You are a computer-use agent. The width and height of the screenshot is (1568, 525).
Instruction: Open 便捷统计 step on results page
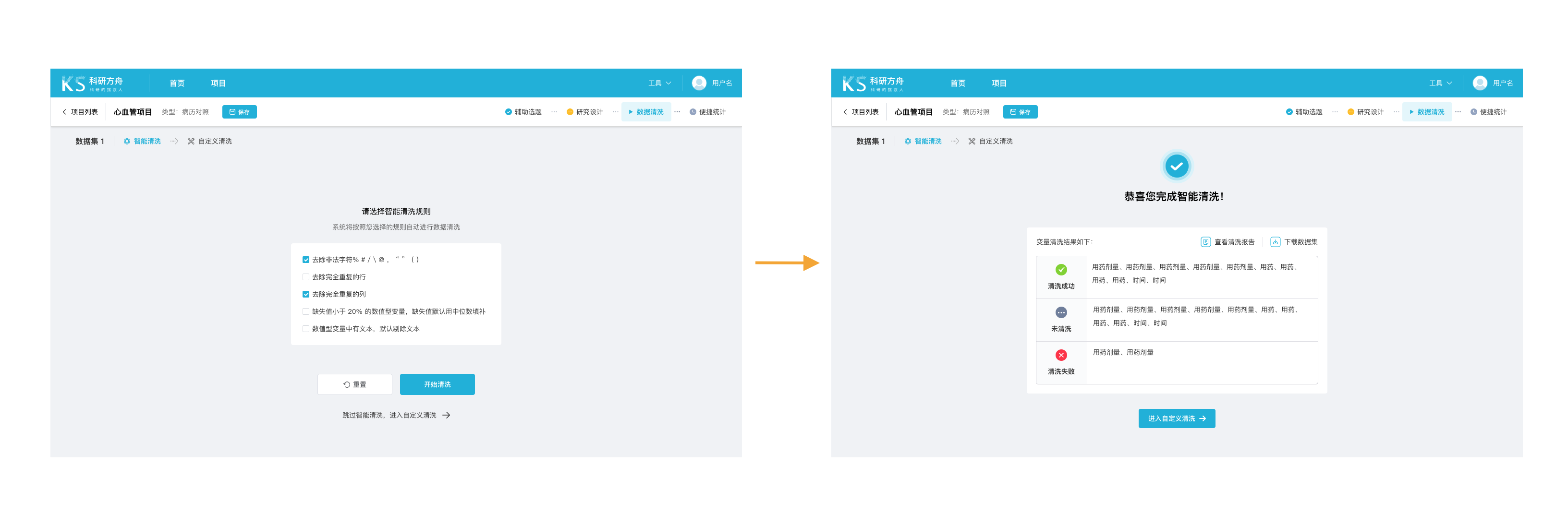[1488, 112]
